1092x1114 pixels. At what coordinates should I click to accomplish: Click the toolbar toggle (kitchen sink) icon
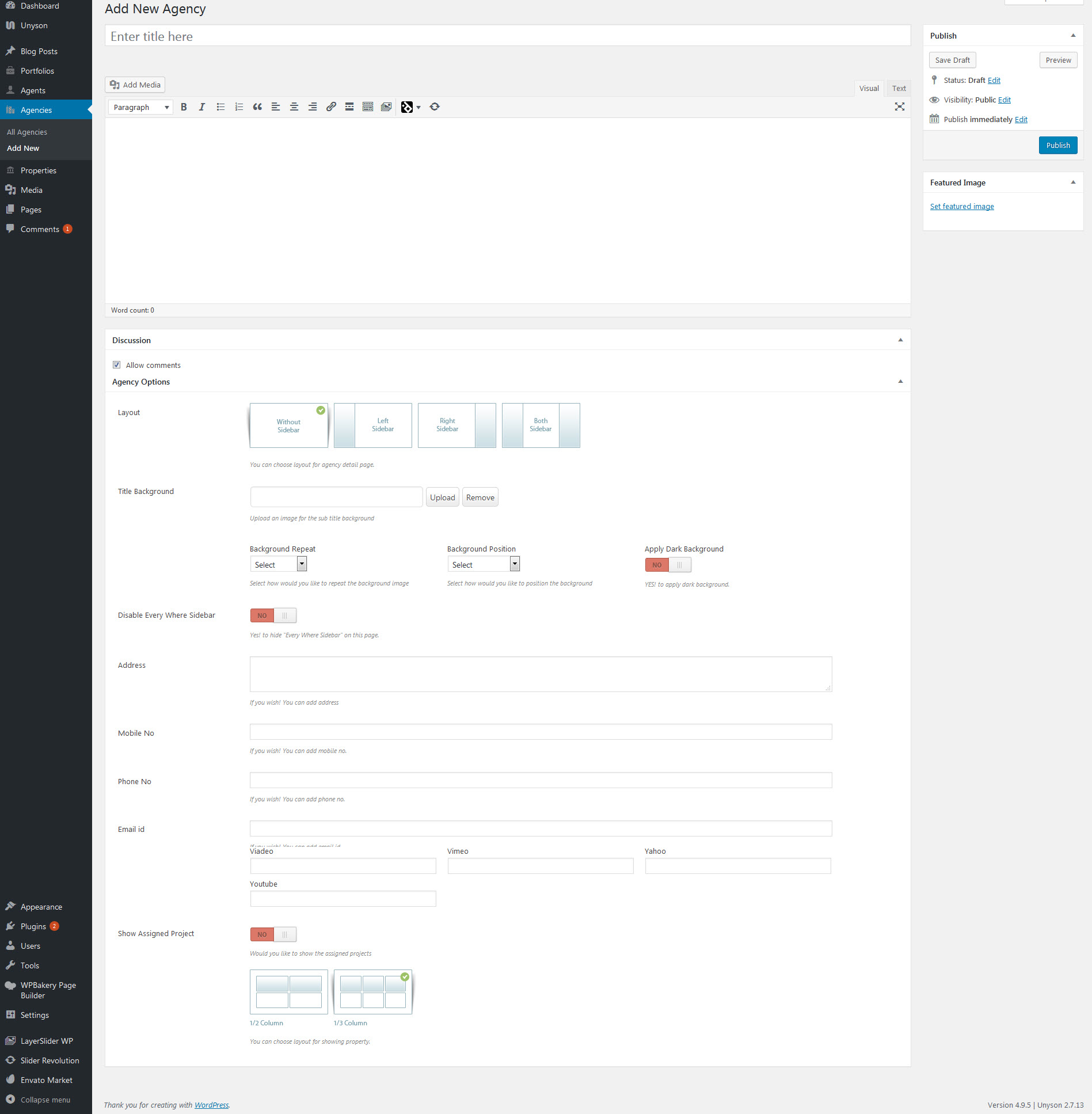click(368, 107)
